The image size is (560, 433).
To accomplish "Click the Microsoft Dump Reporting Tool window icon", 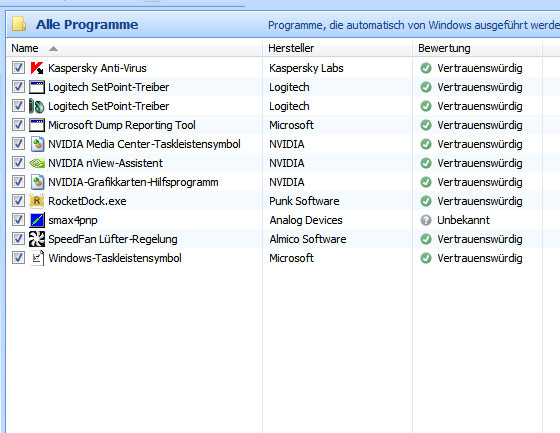I will (37, 125).
